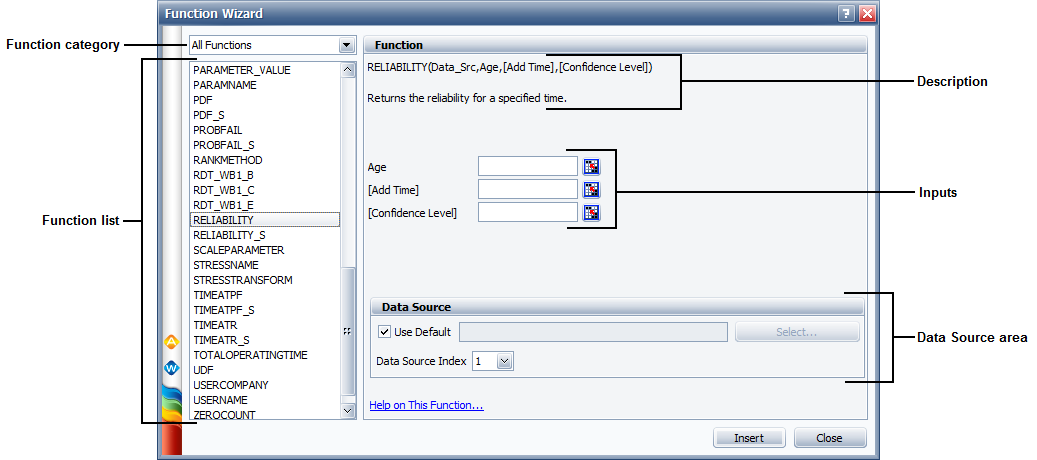This screenshot has width=1037, height=460.
Task: Select TIMEATR function in the list
Action: 215,325
